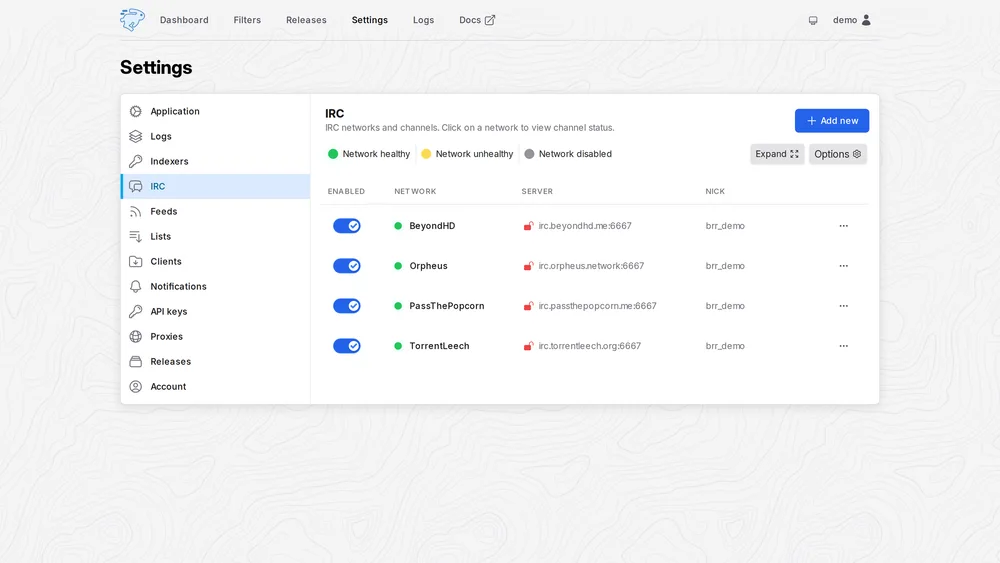Click server text irc.passthepopcorn.me:6667
Screen dimensions: 1000x563
pyautogui.click(x=597, y=306)
